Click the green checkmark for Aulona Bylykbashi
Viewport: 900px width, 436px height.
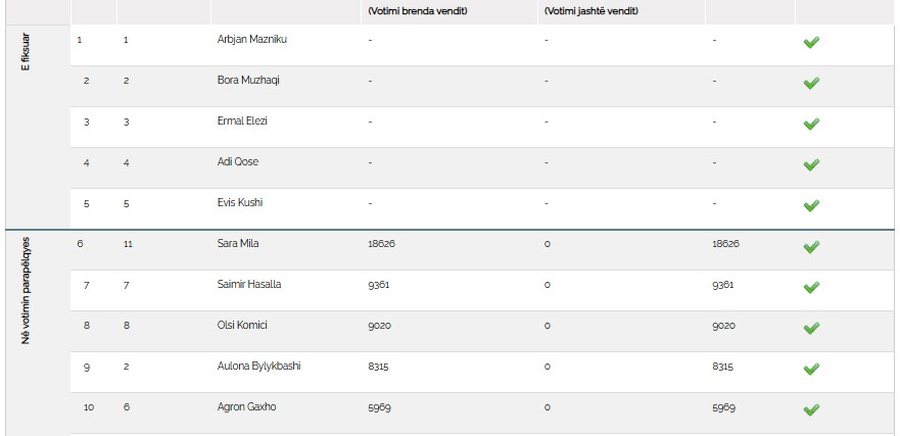pyautogui.click(x=811, y=369)
